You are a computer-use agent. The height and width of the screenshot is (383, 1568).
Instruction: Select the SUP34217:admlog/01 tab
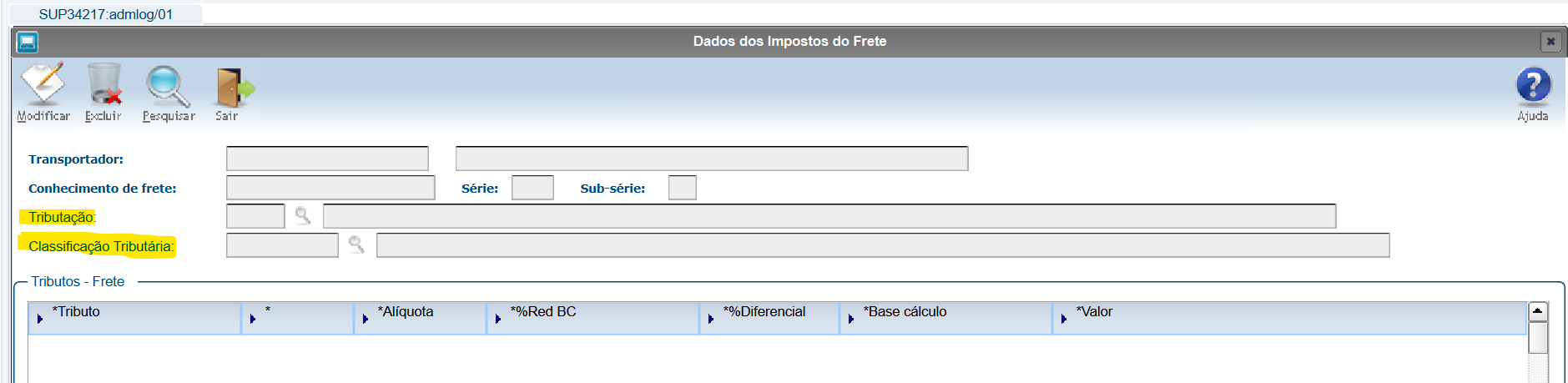[x=106, y=14]
